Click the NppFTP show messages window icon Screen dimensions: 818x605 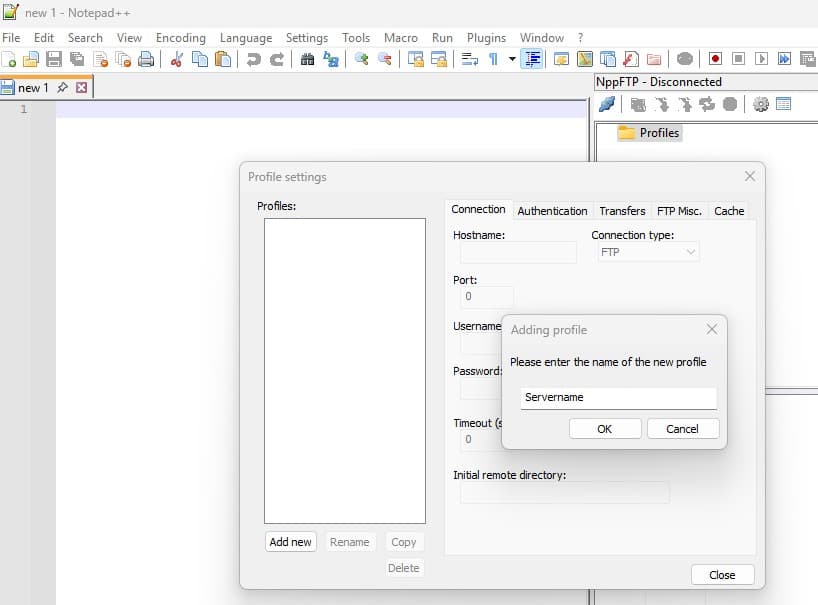784,104
